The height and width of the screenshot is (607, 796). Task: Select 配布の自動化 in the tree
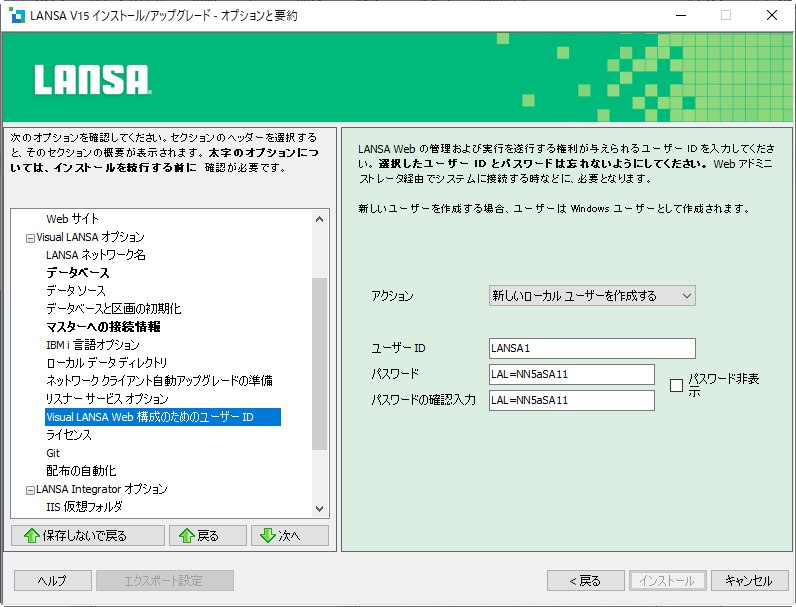click(x=81, y=471)
